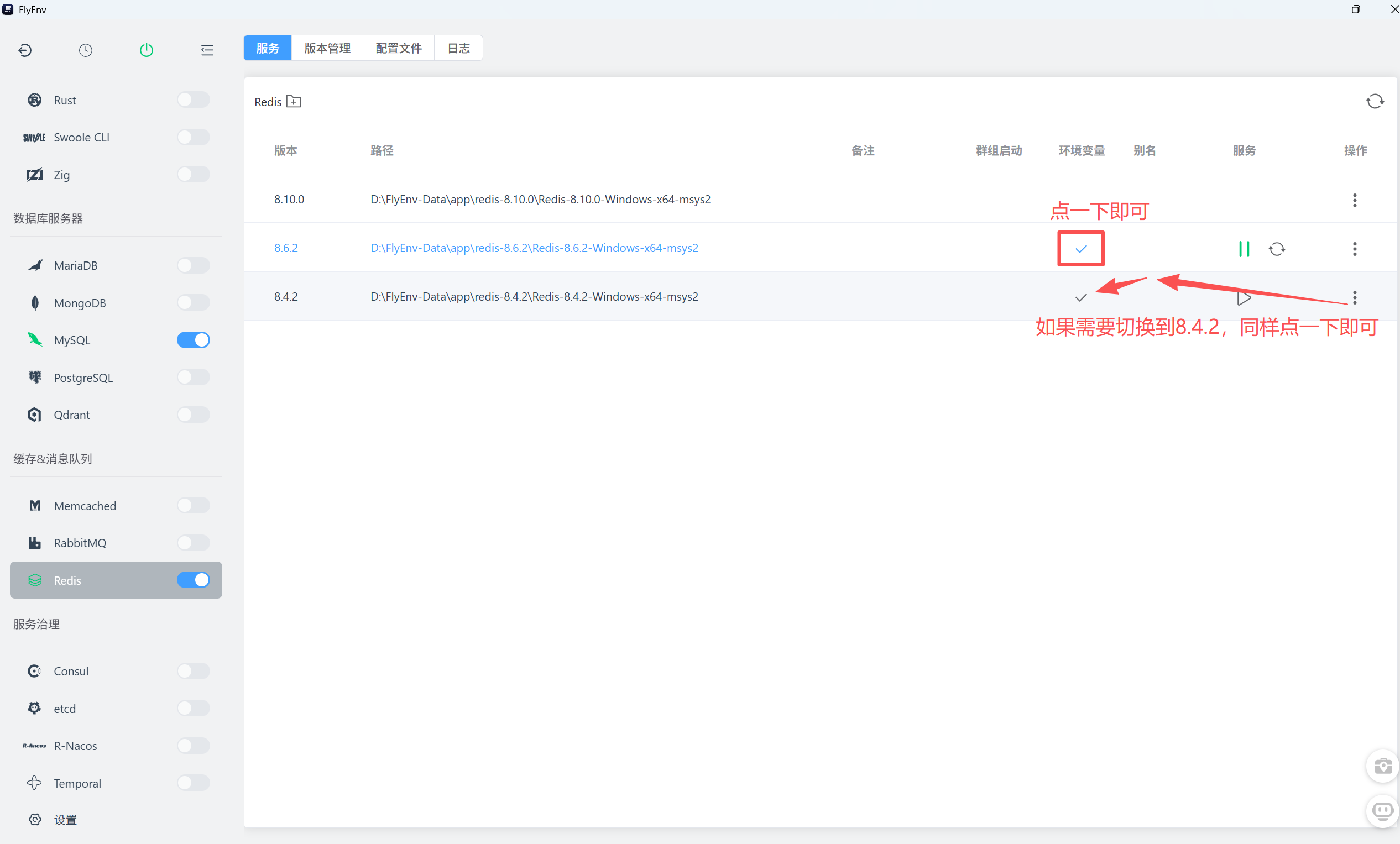Open the Redis 8.4.2 install path
1400x844 pixels.
point(534,297)
